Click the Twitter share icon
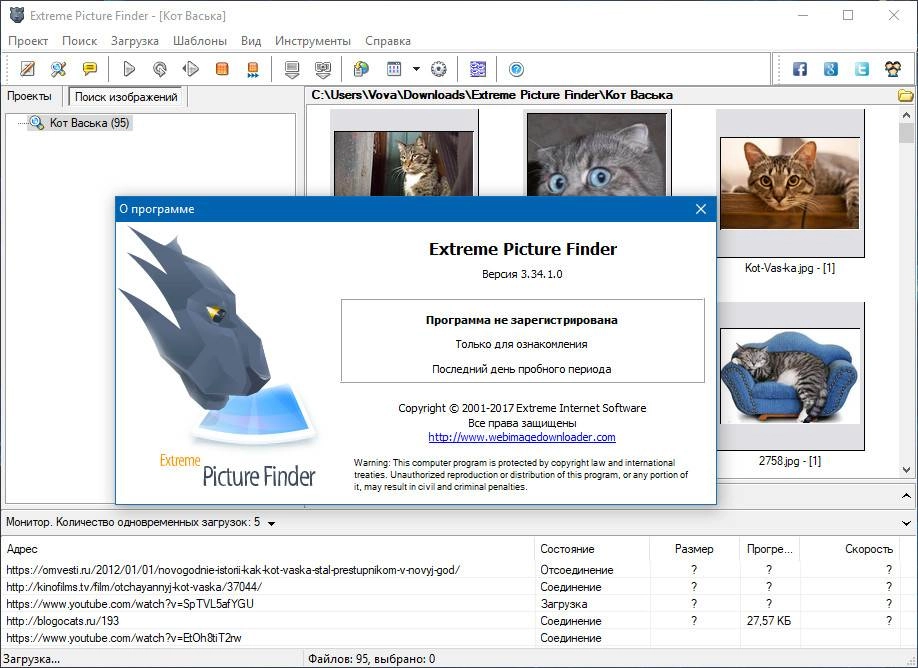Image resolution: width=918 pixels, height=668 pixels. 862,69
